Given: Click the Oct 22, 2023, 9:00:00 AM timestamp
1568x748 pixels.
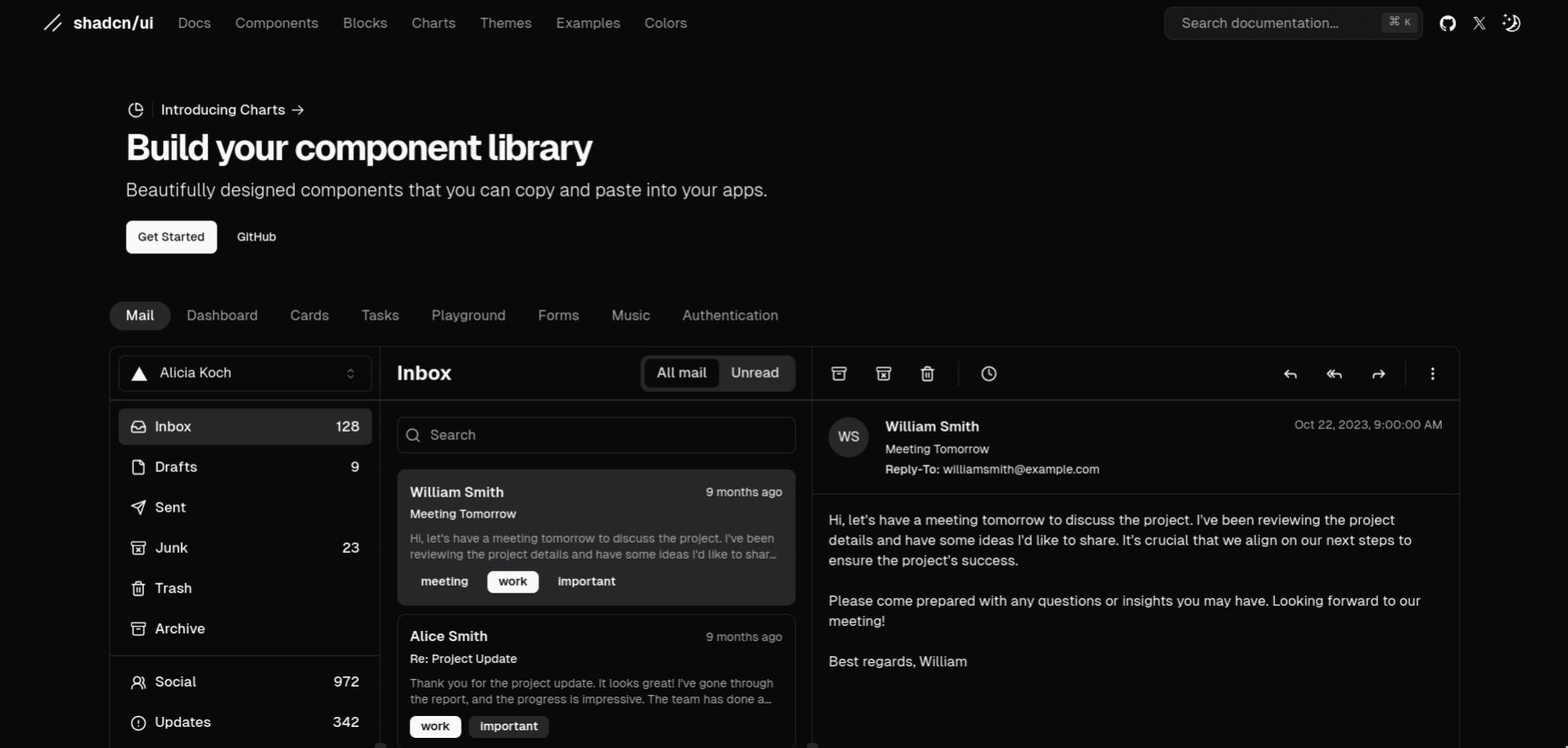Looking at the screenshot, I should [x=1369, y=425].
